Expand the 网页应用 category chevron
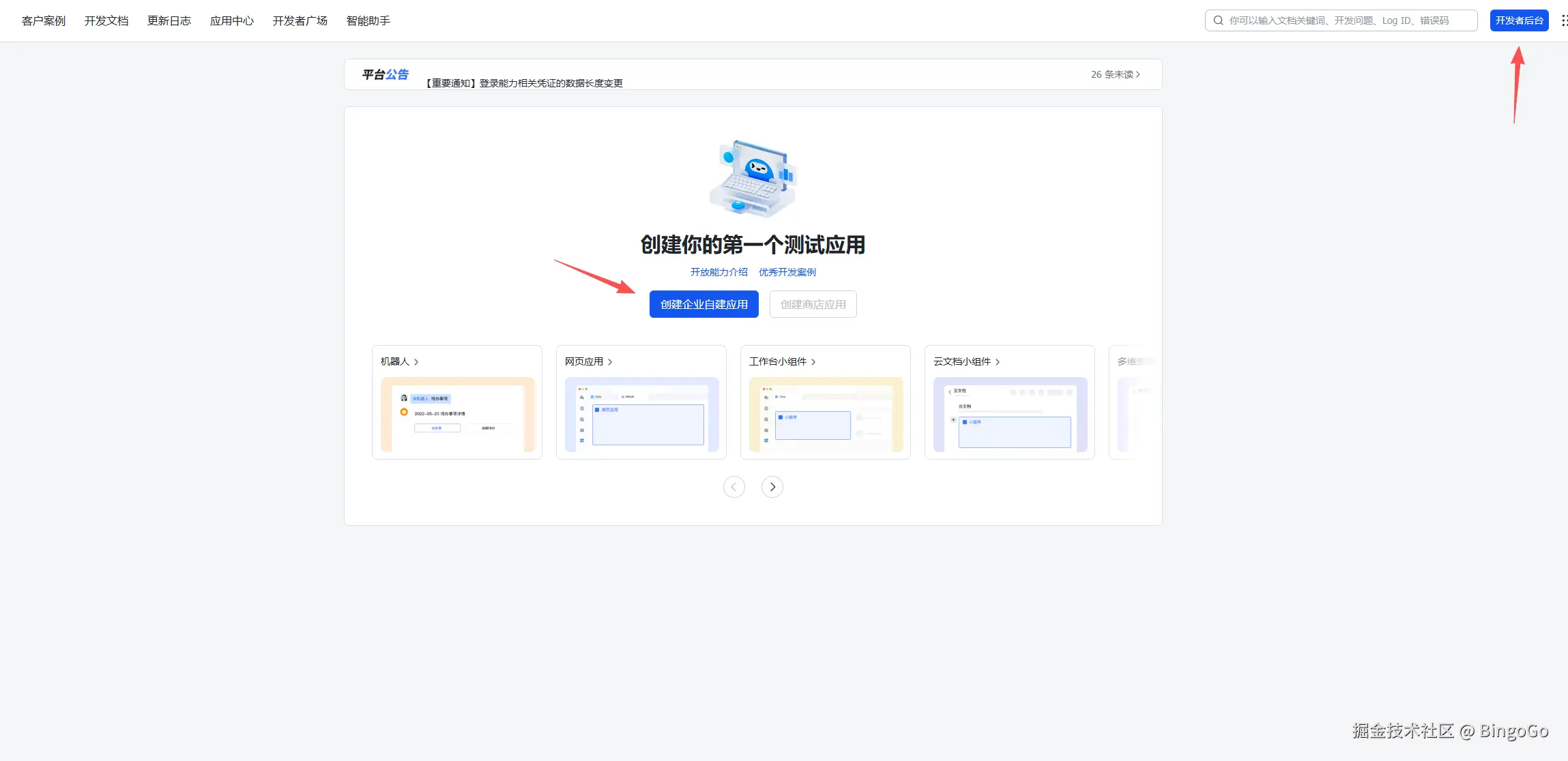This screenshot has width=1568, height=761. 611,361
